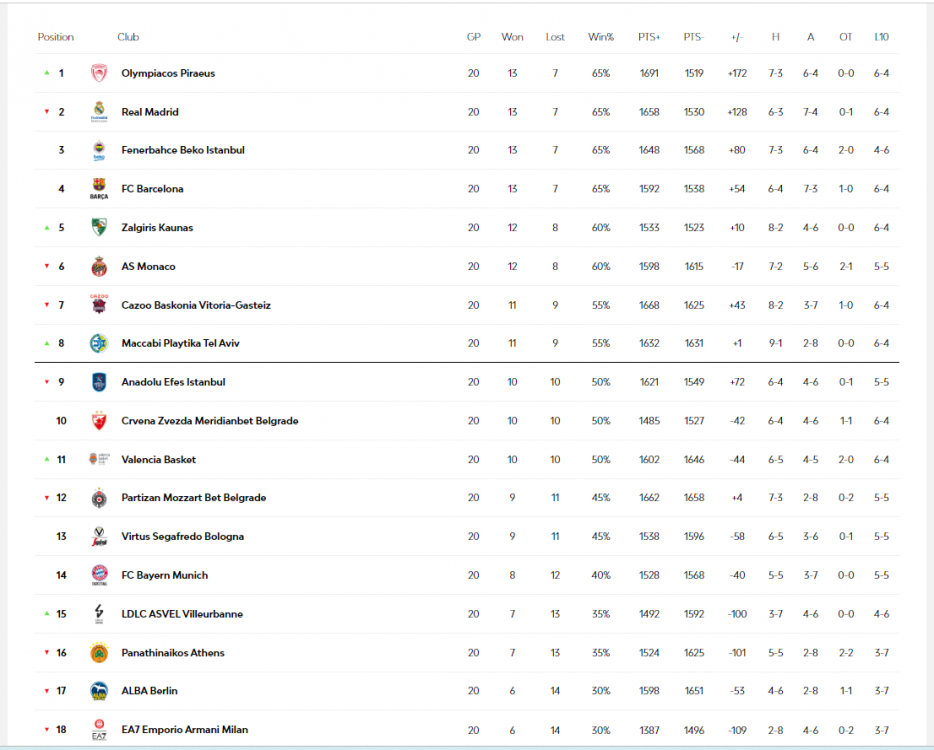Screen dimensions: 934x750
Task: Open the Anadolu Efes Istanbul team link
Action: (173, 382)
